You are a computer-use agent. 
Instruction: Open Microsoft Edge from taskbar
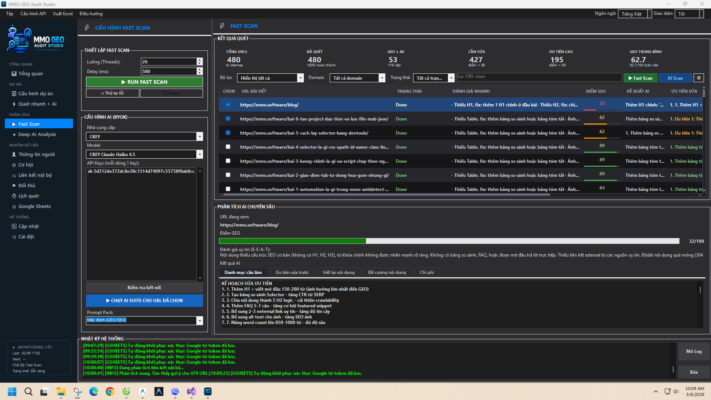93,391
